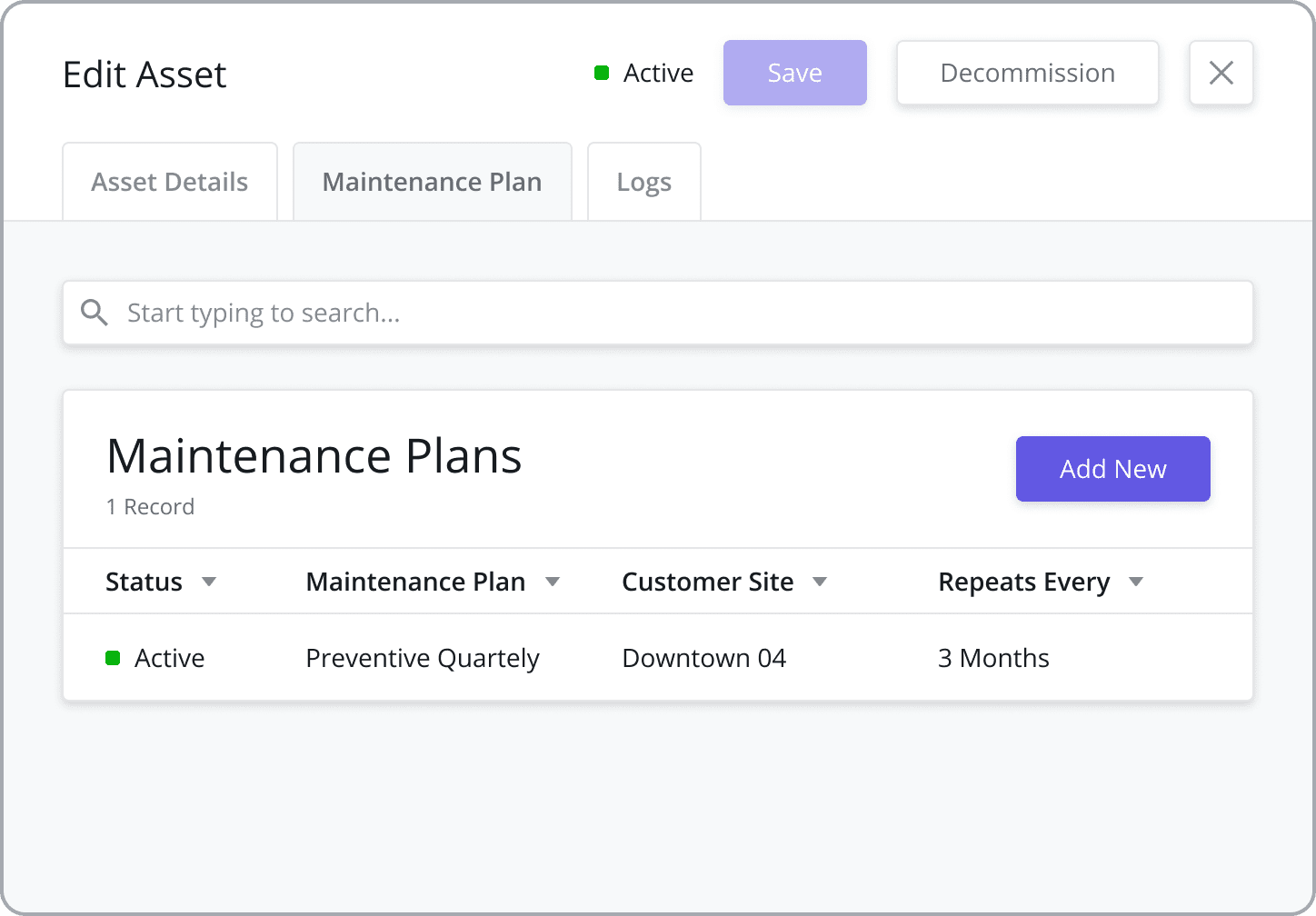Image resolution: width=1316 pixels, height=916 pixels.
Task: Click the '1 Record' count text
Action: [x=150, y=506]
